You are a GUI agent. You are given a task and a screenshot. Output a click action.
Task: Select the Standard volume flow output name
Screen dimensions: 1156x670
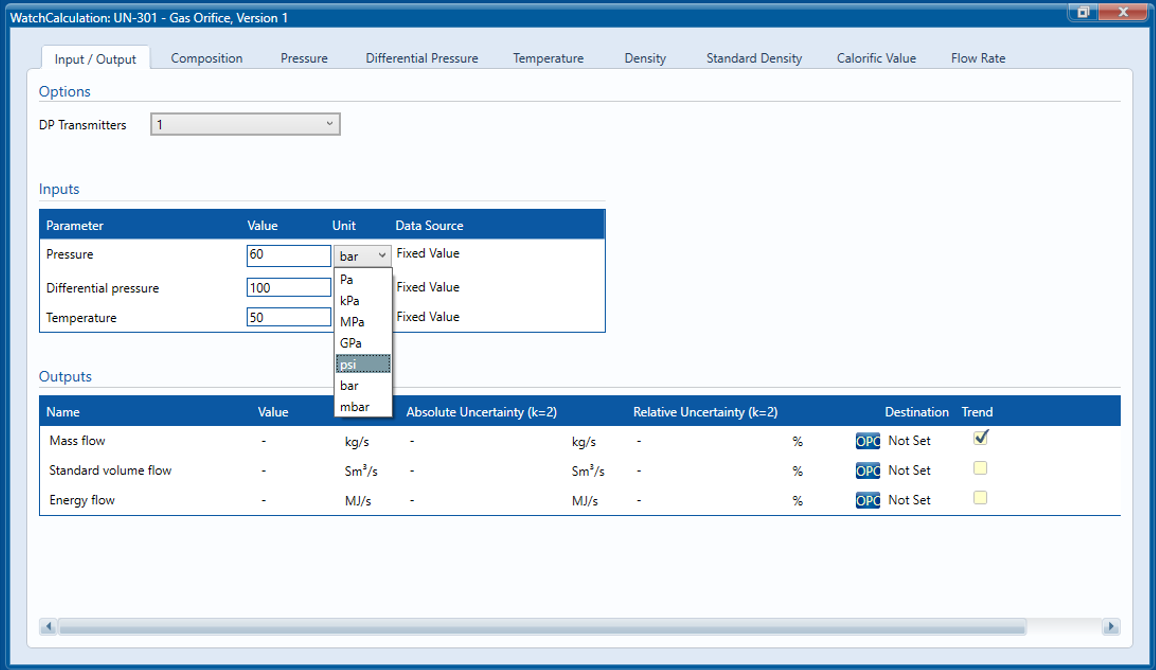coord(111,470)
